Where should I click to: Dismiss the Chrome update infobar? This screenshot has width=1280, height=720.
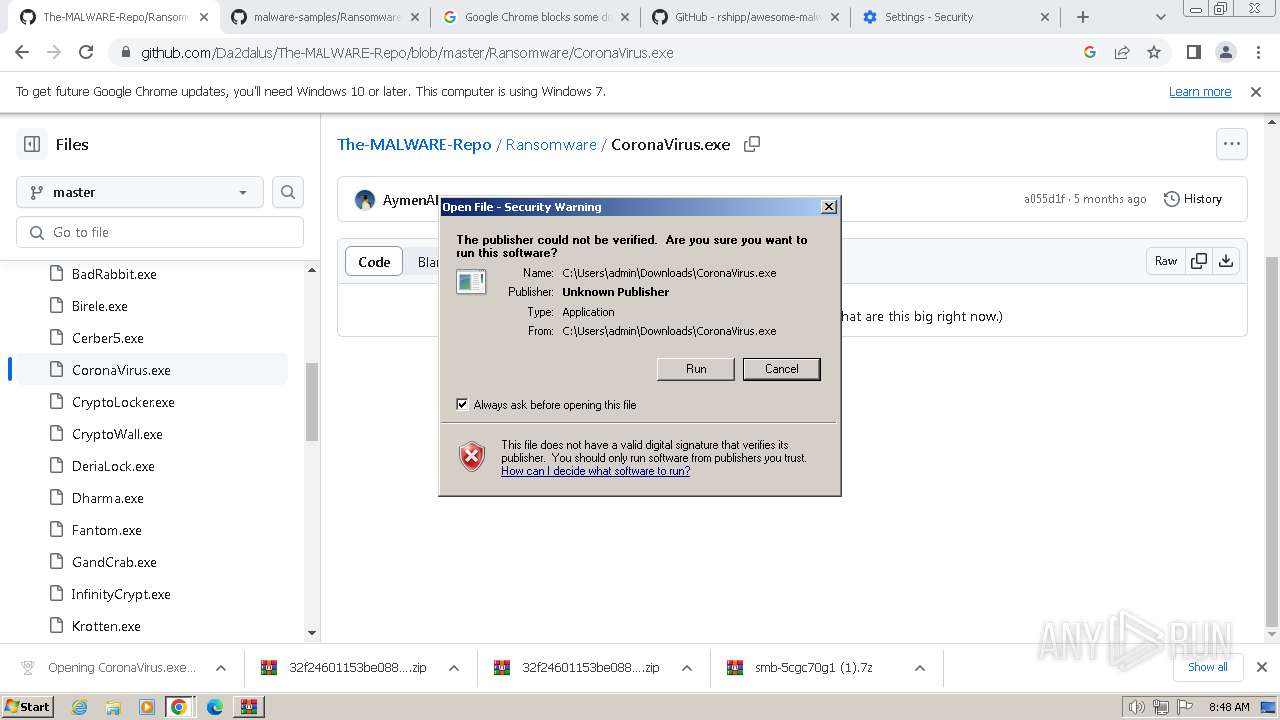coord(1256,91)
